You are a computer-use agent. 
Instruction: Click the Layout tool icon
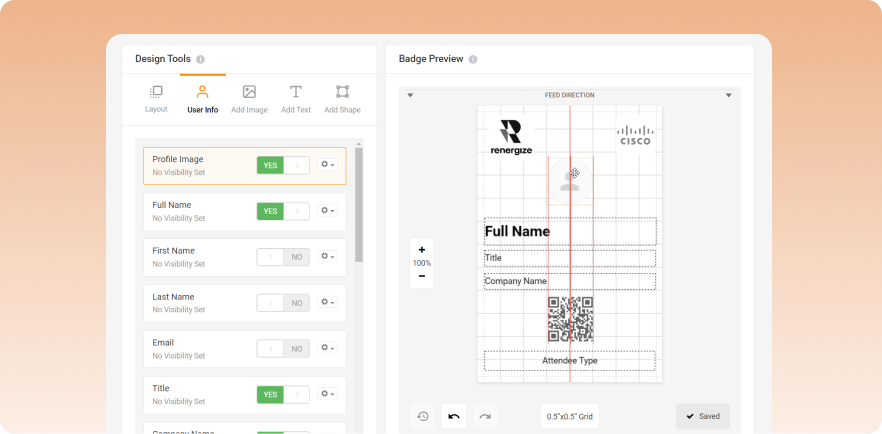coord(156,92)
